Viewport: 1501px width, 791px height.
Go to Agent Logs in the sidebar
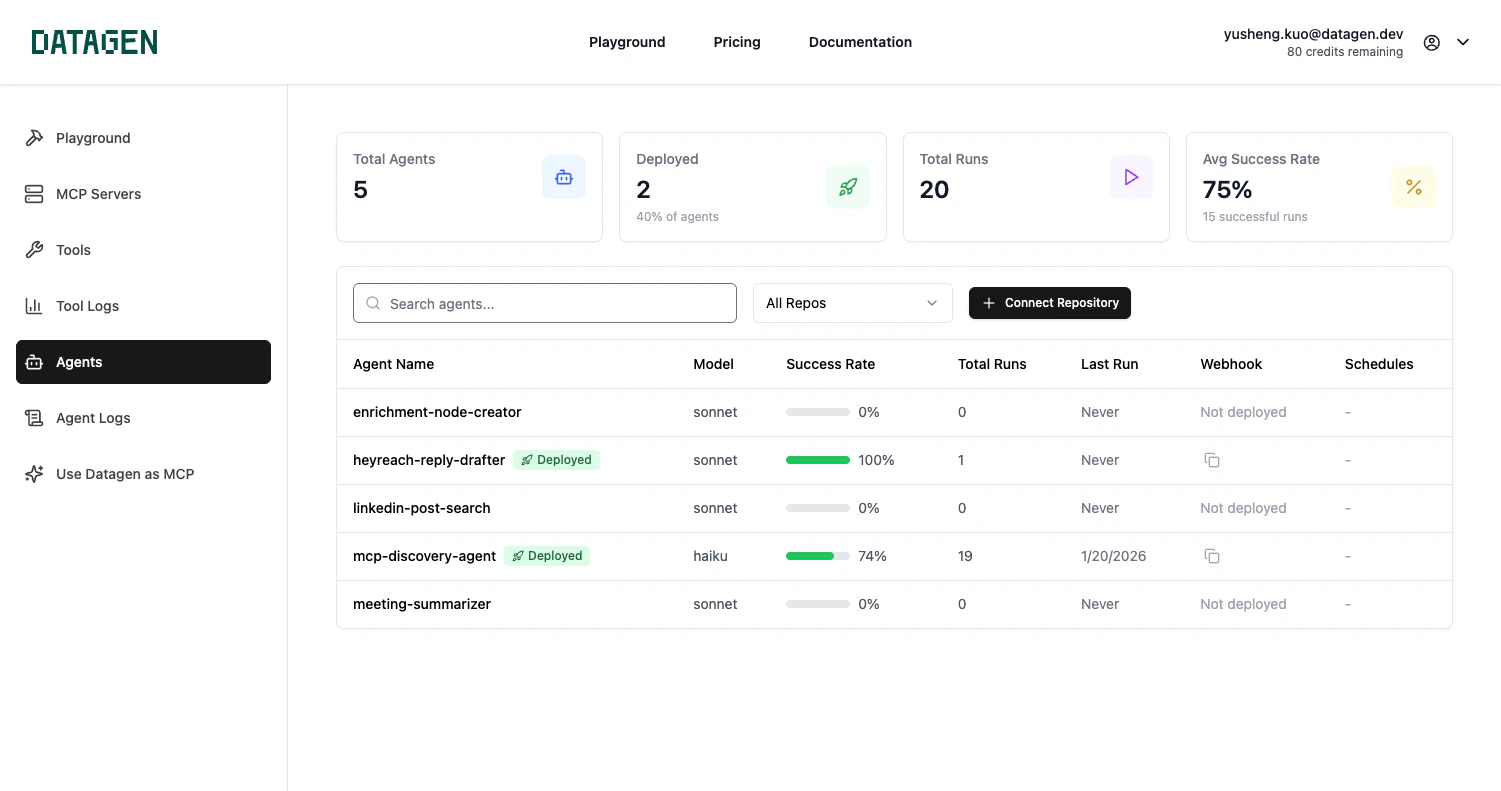click(143, 418)
